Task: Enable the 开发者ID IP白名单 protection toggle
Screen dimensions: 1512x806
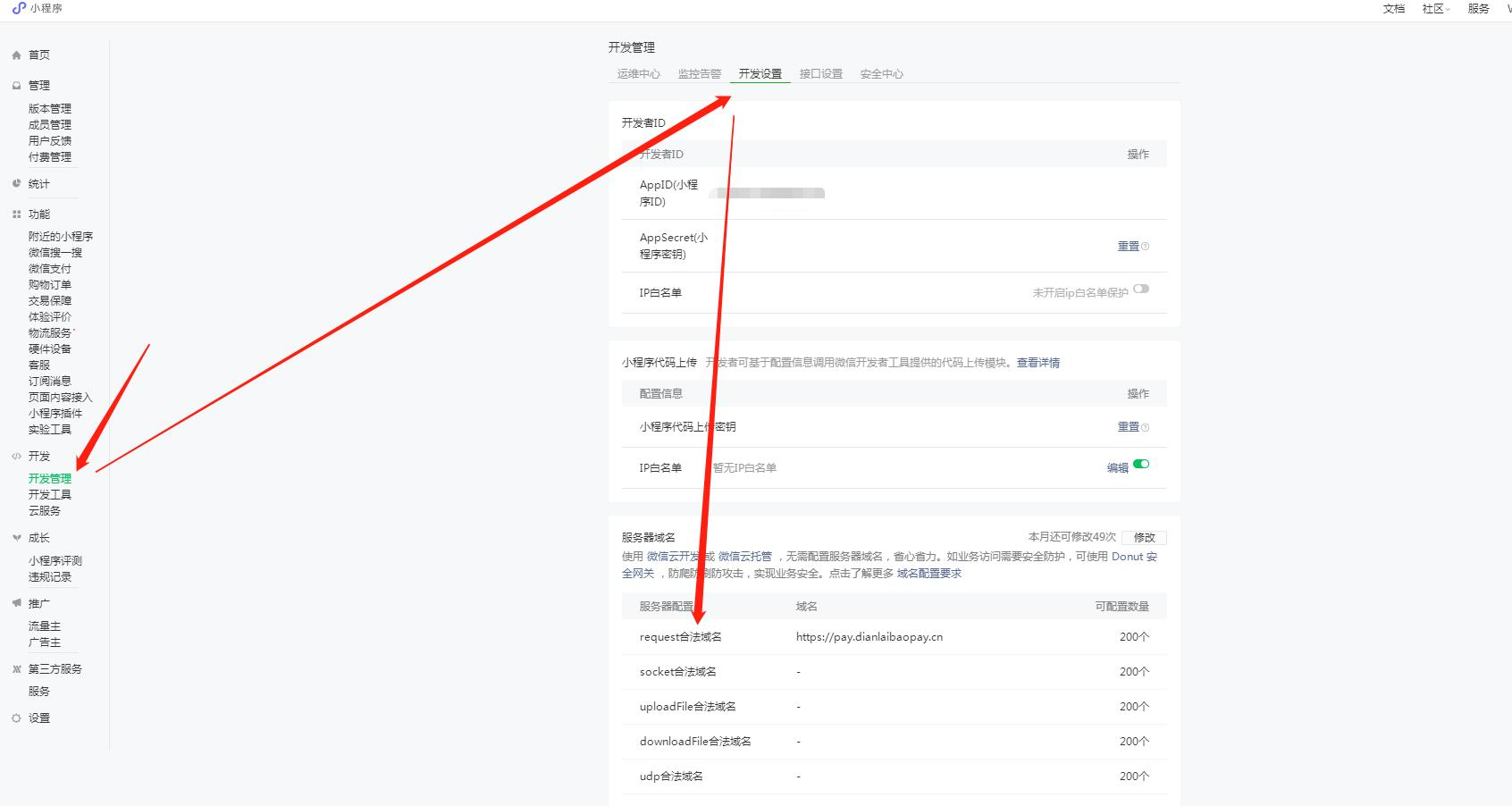Action: [1141, 290]
